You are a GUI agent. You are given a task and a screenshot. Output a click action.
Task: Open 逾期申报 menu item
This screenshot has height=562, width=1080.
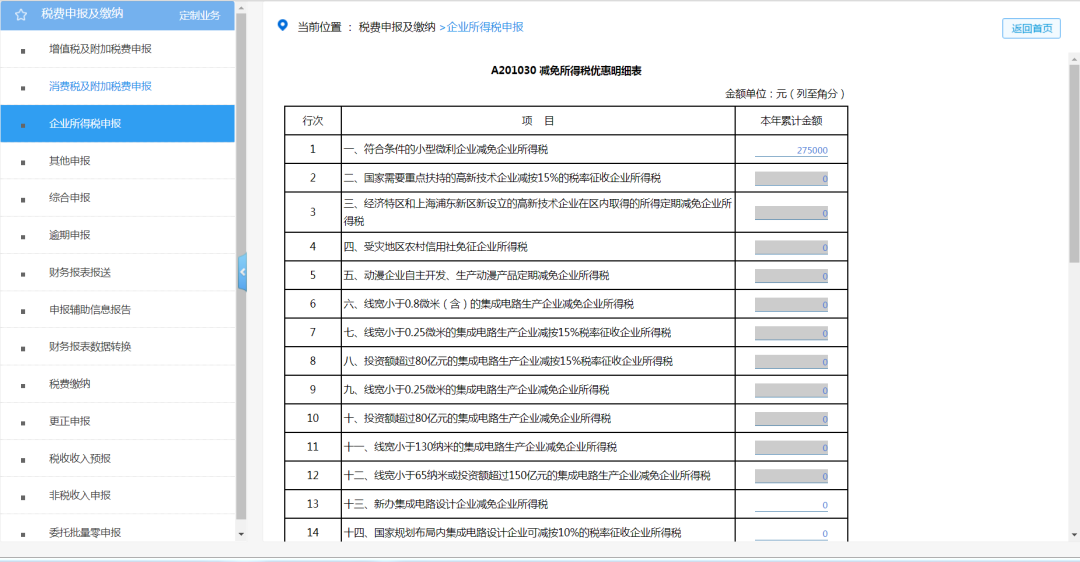118,235
